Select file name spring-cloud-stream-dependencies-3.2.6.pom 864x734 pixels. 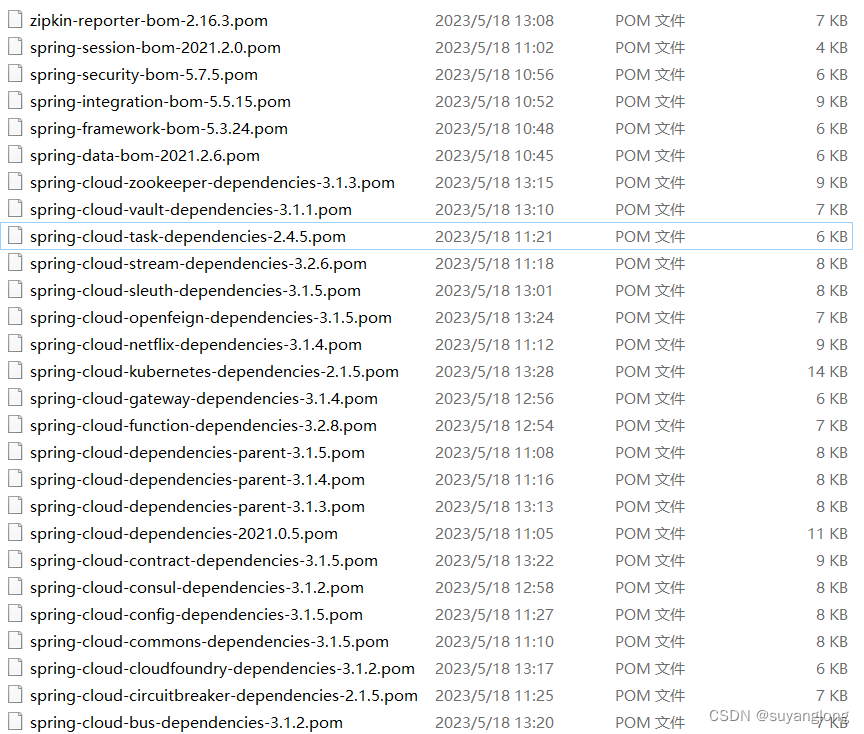coord(198,264)
